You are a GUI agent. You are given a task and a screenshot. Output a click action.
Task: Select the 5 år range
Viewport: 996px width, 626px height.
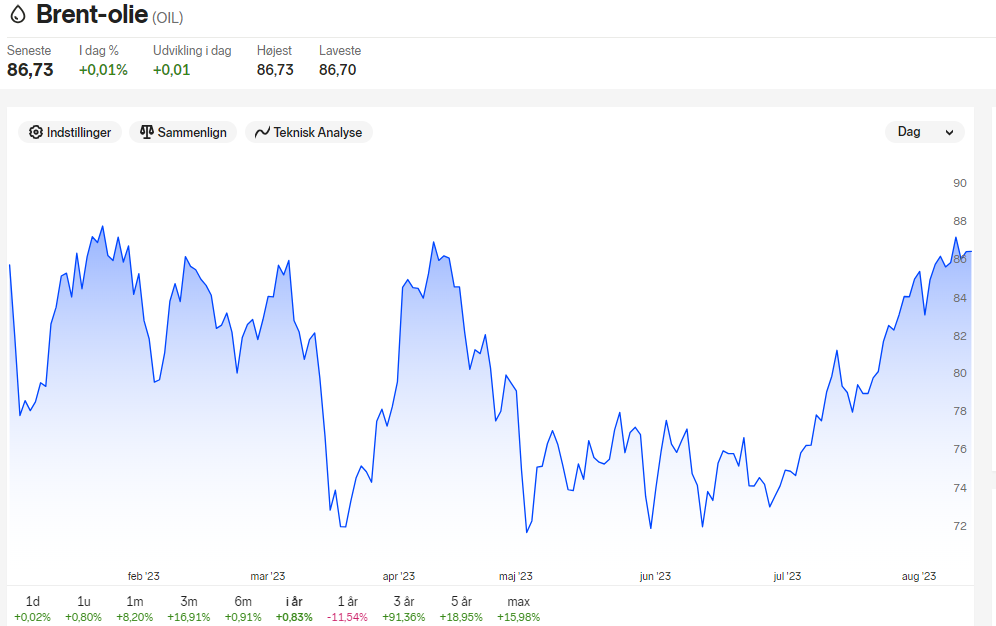(x=461, y=608)
